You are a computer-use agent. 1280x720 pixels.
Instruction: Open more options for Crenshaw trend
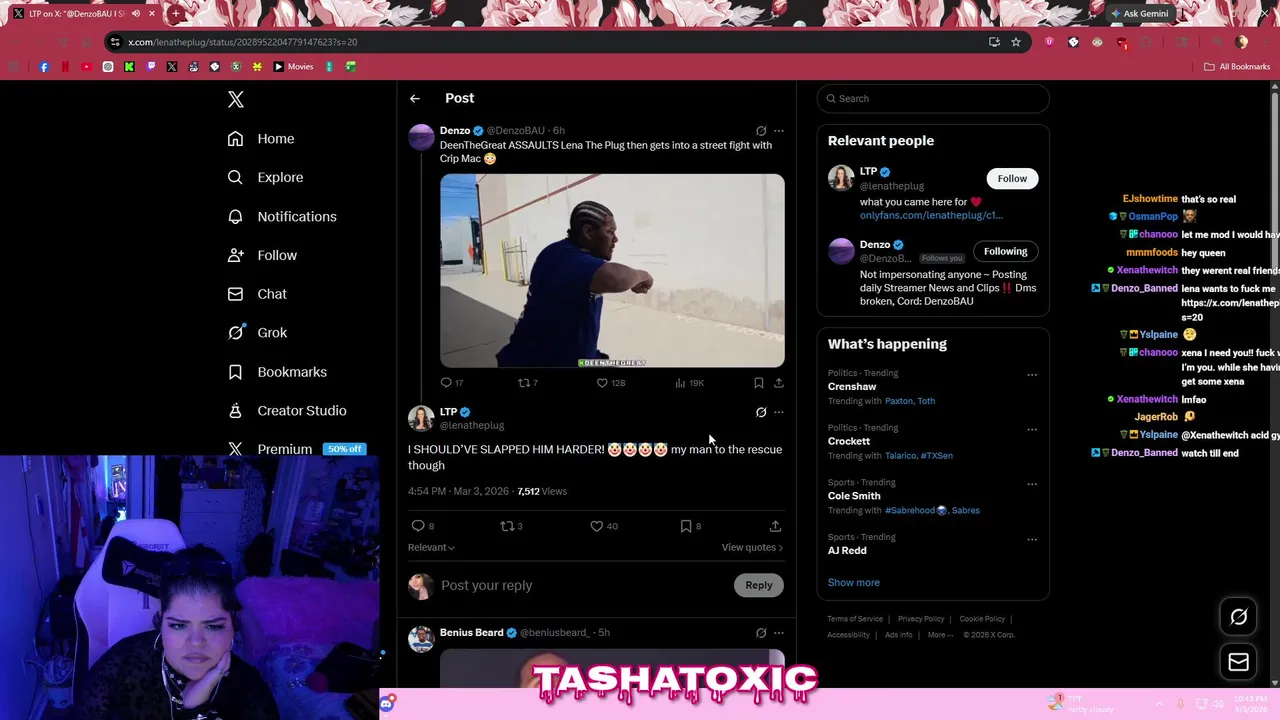(x=1032, y=375)
